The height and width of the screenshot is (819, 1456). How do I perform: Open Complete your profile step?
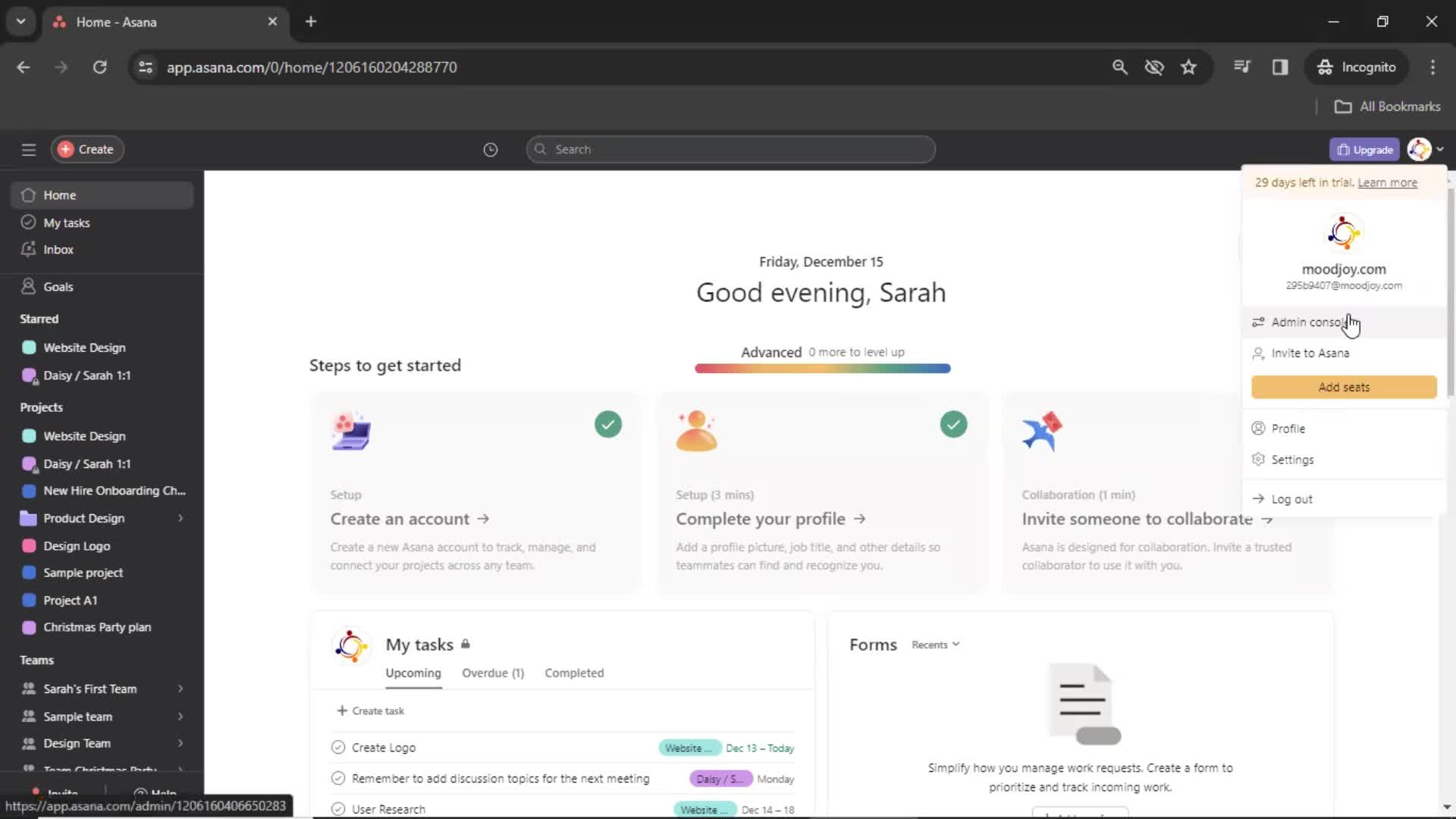[822, 491]
